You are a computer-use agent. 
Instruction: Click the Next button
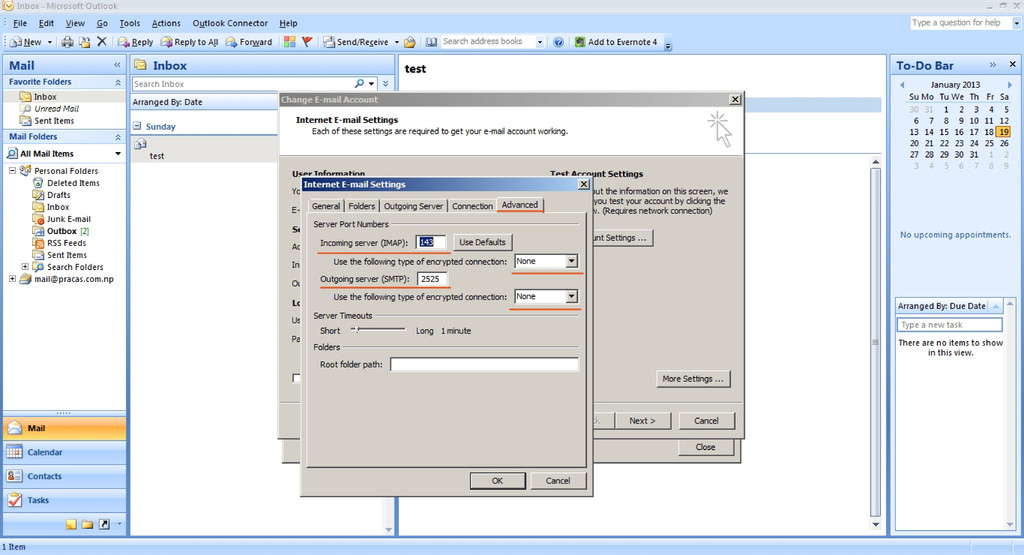pyautogui.click(x=642, y=421)
